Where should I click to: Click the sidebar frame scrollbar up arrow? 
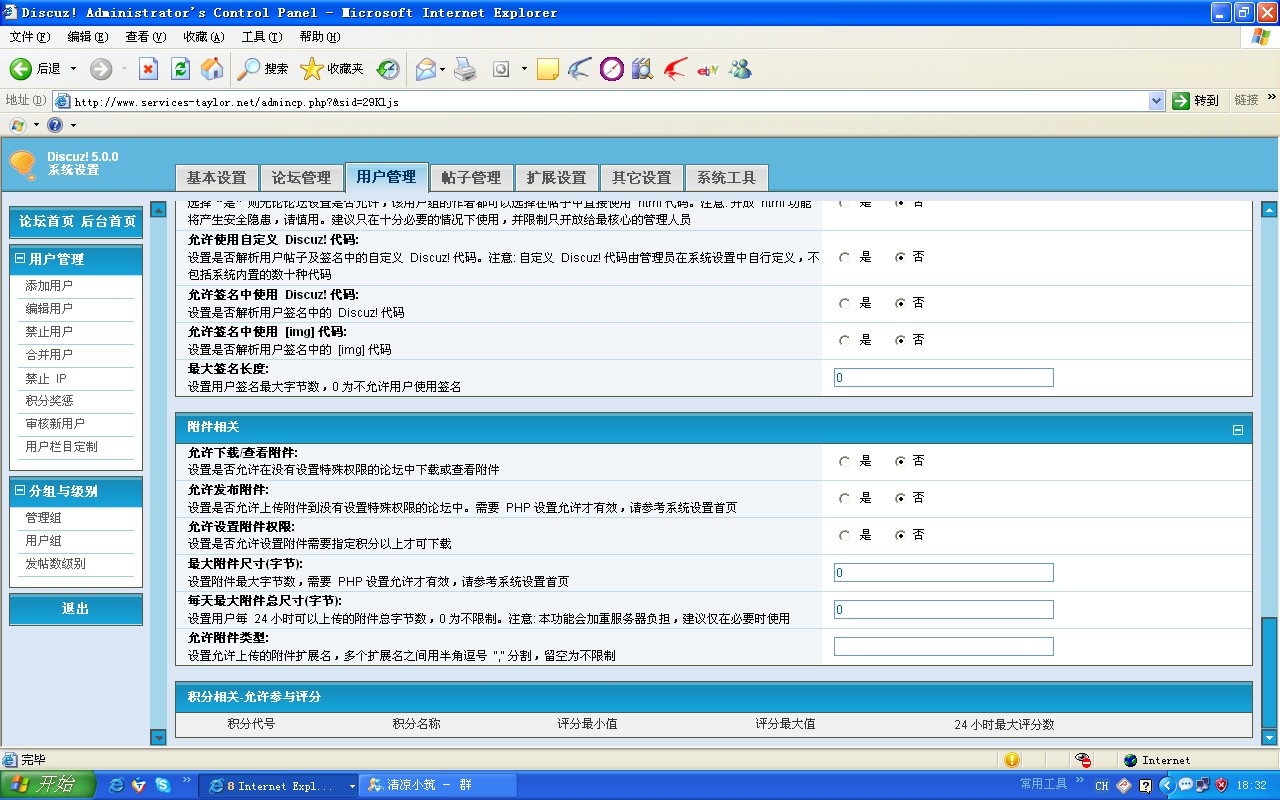(158, 210)
